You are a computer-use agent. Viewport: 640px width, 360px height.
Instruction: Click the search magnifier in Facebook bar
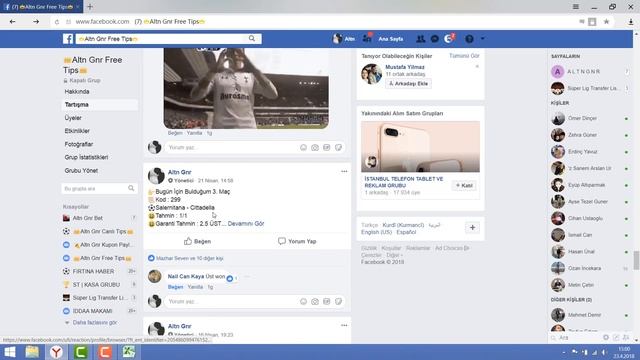pyautogui.click(x=252, y=38)
